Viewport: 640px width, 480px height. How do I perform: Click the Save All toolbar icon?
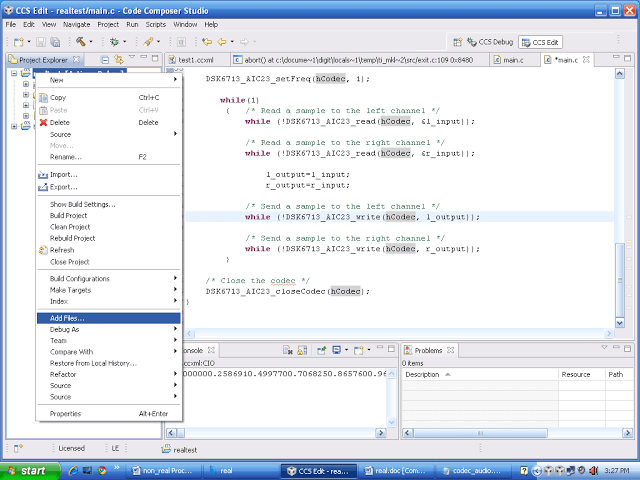point(55,42)
